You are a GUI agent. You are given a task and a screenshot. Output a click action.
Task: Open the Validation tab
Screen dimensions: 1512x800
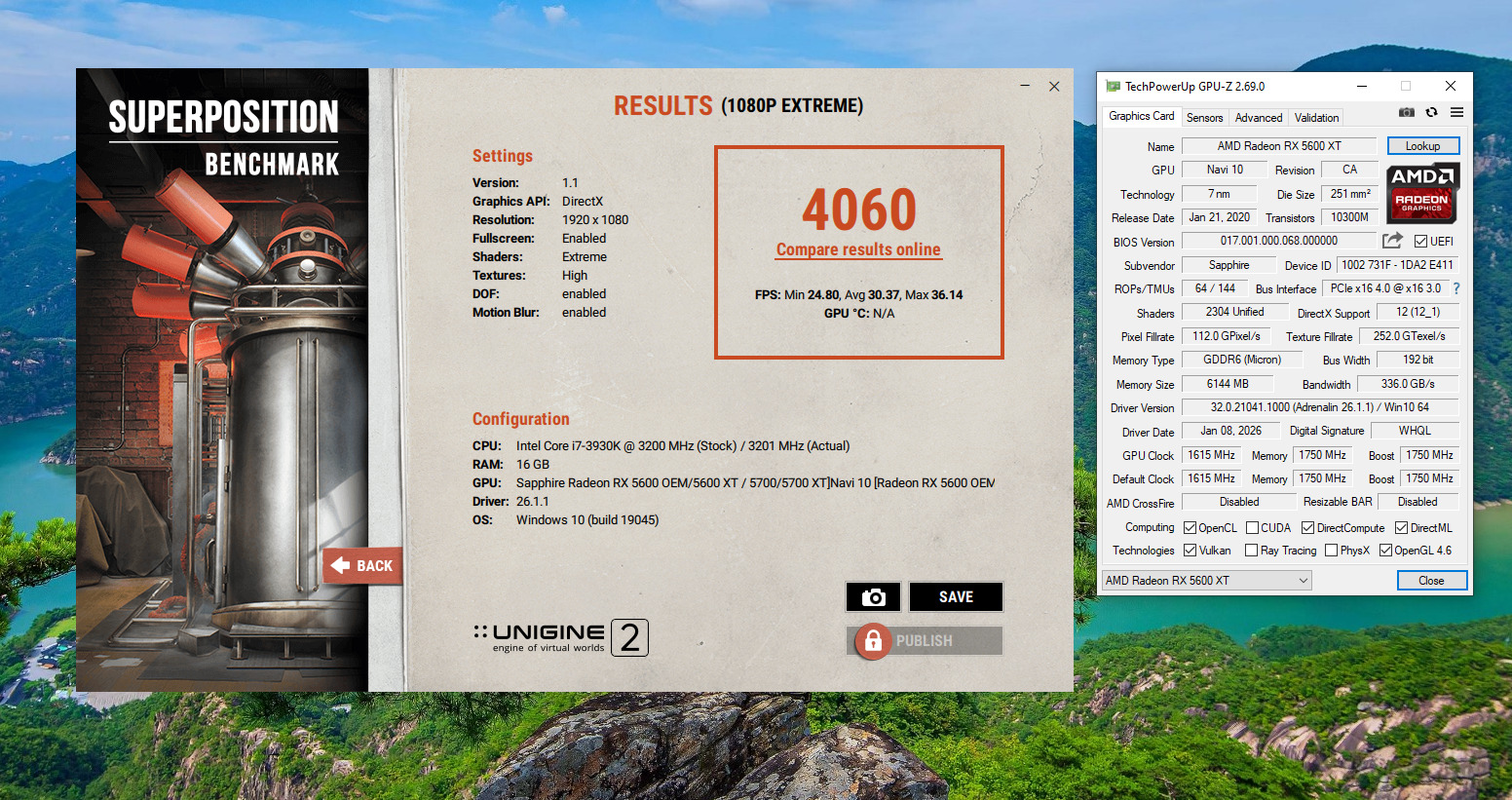click(1316, 117)
